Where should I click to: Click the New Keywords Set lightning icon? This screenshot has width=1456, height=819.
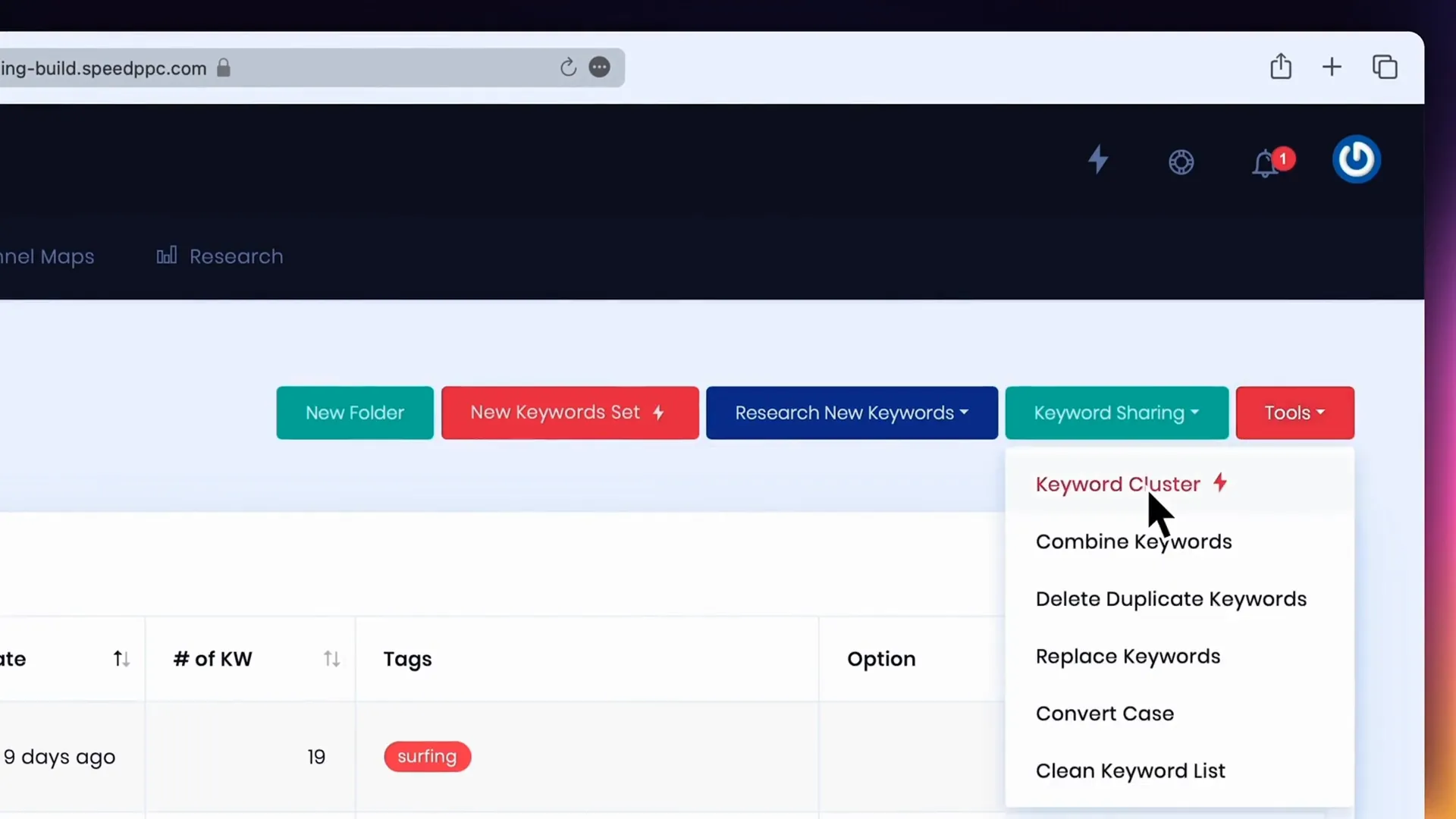point(660,412)
